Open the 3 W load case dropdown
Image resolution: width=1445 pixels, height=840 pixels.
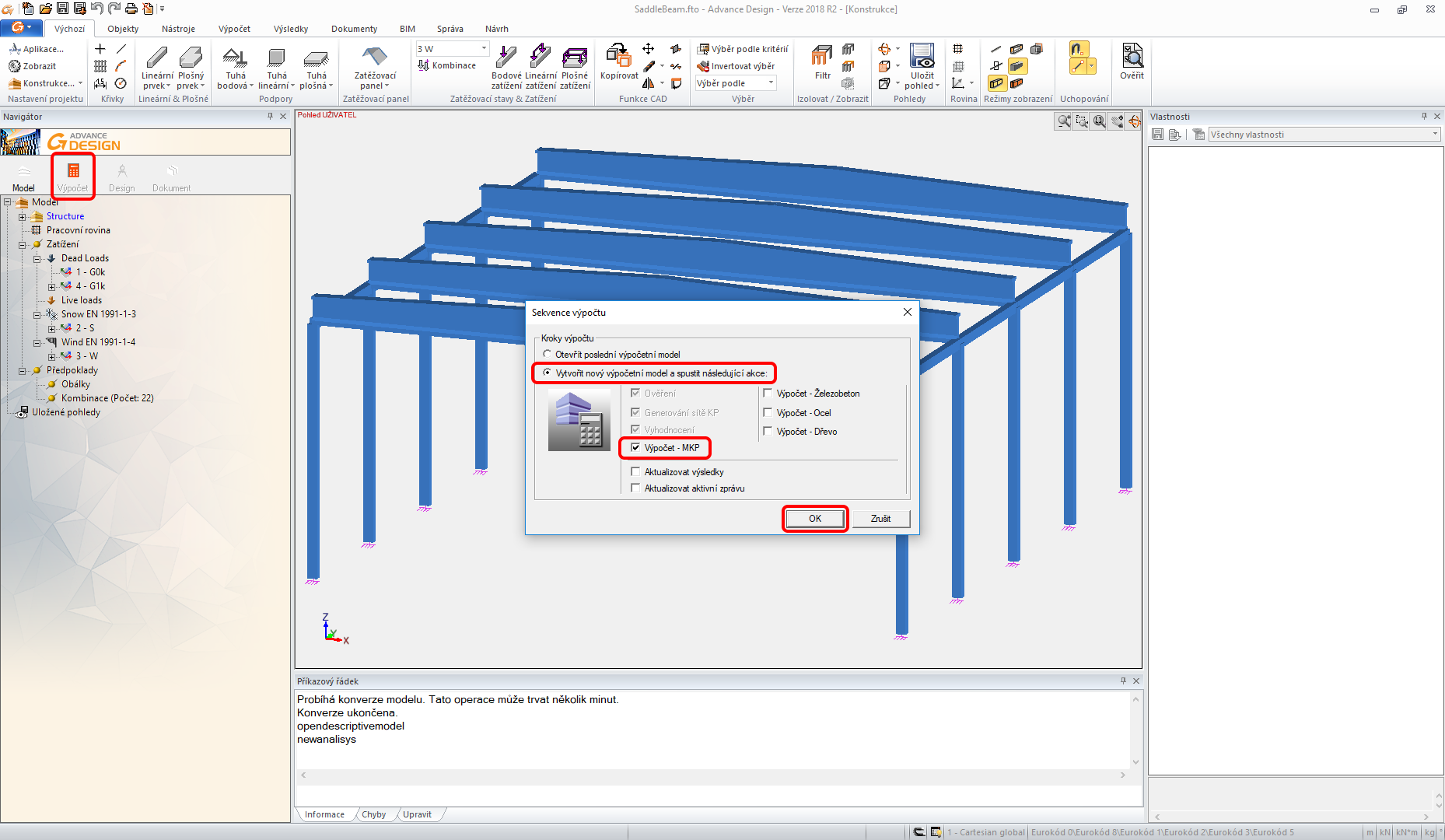[x=484, y=47]
